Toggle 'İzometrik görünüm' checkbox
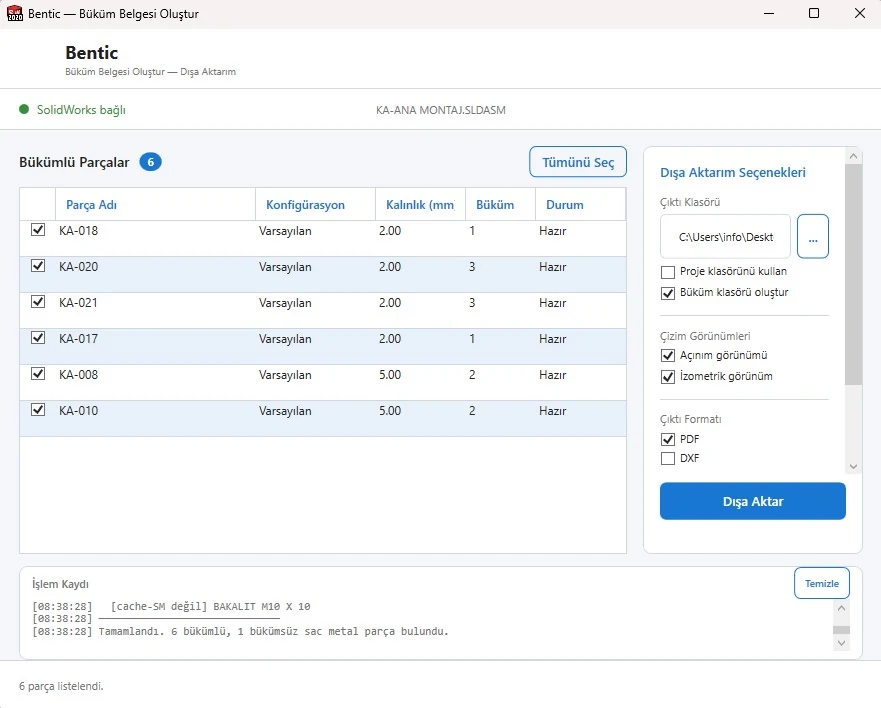This screenshot has height=708, width=881. (668, 376)
